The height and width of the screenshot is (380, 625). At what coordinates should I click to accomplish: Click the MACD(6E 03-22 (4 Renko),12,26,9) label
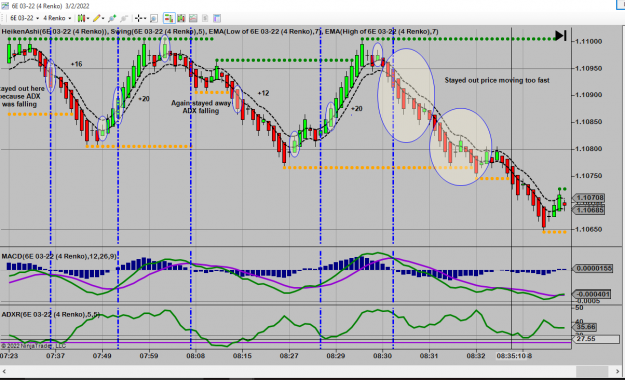(x=59, y=256)
